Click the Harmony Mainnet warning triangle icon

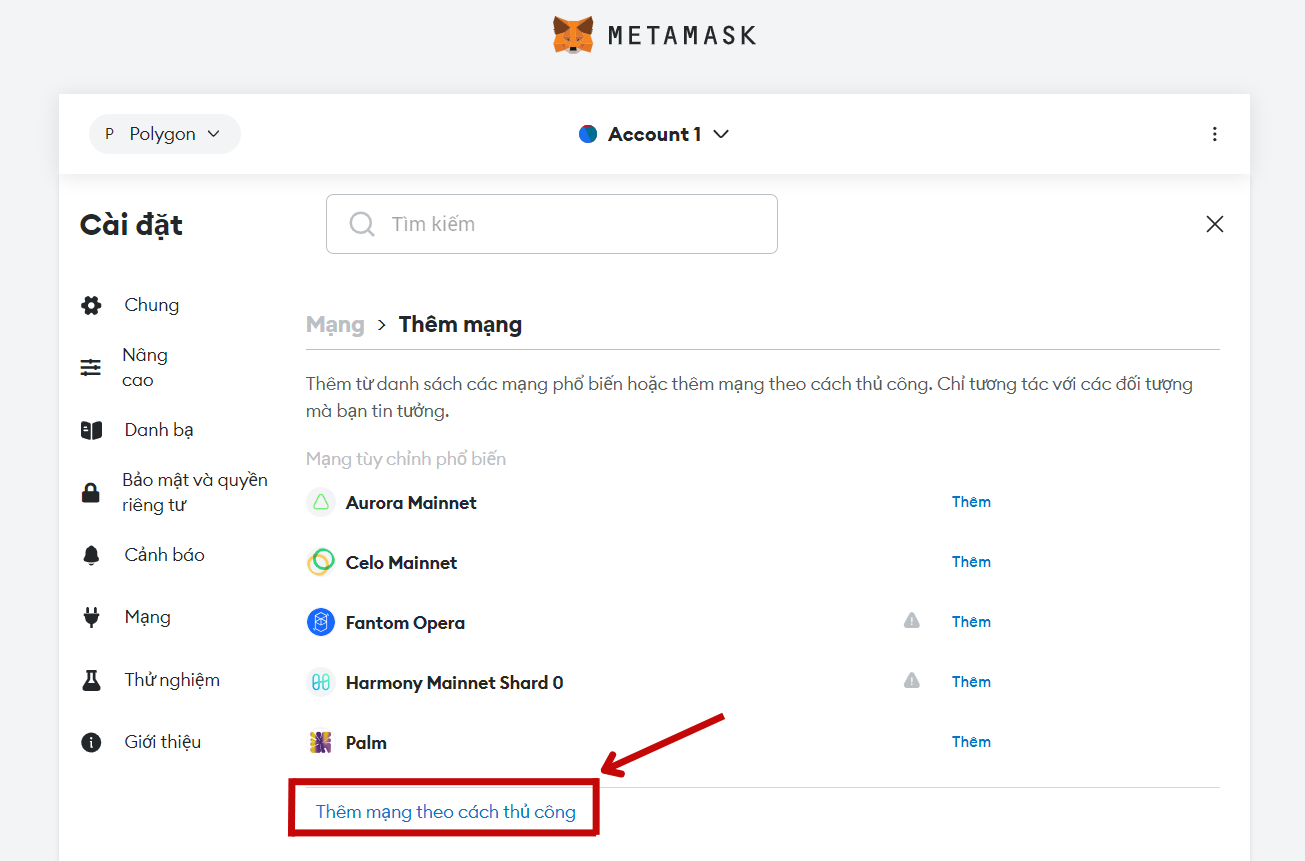click(x=911, y=681)
